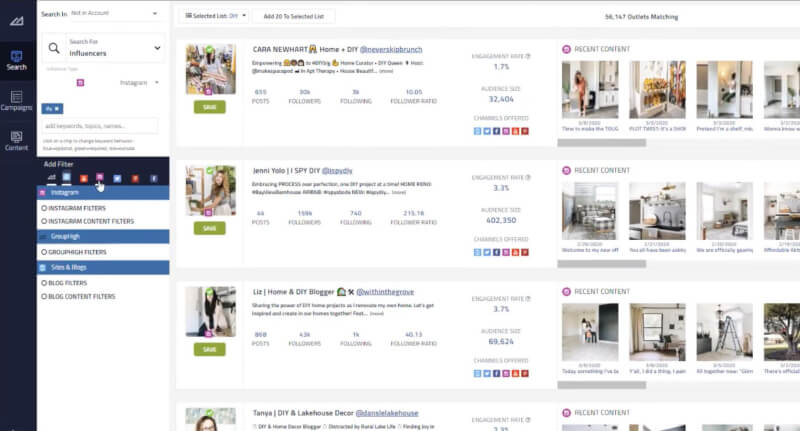The image size is (800, 431).
Task: Click Pinterest channel icon for Cara Newhart
Action: coord(524,131)
